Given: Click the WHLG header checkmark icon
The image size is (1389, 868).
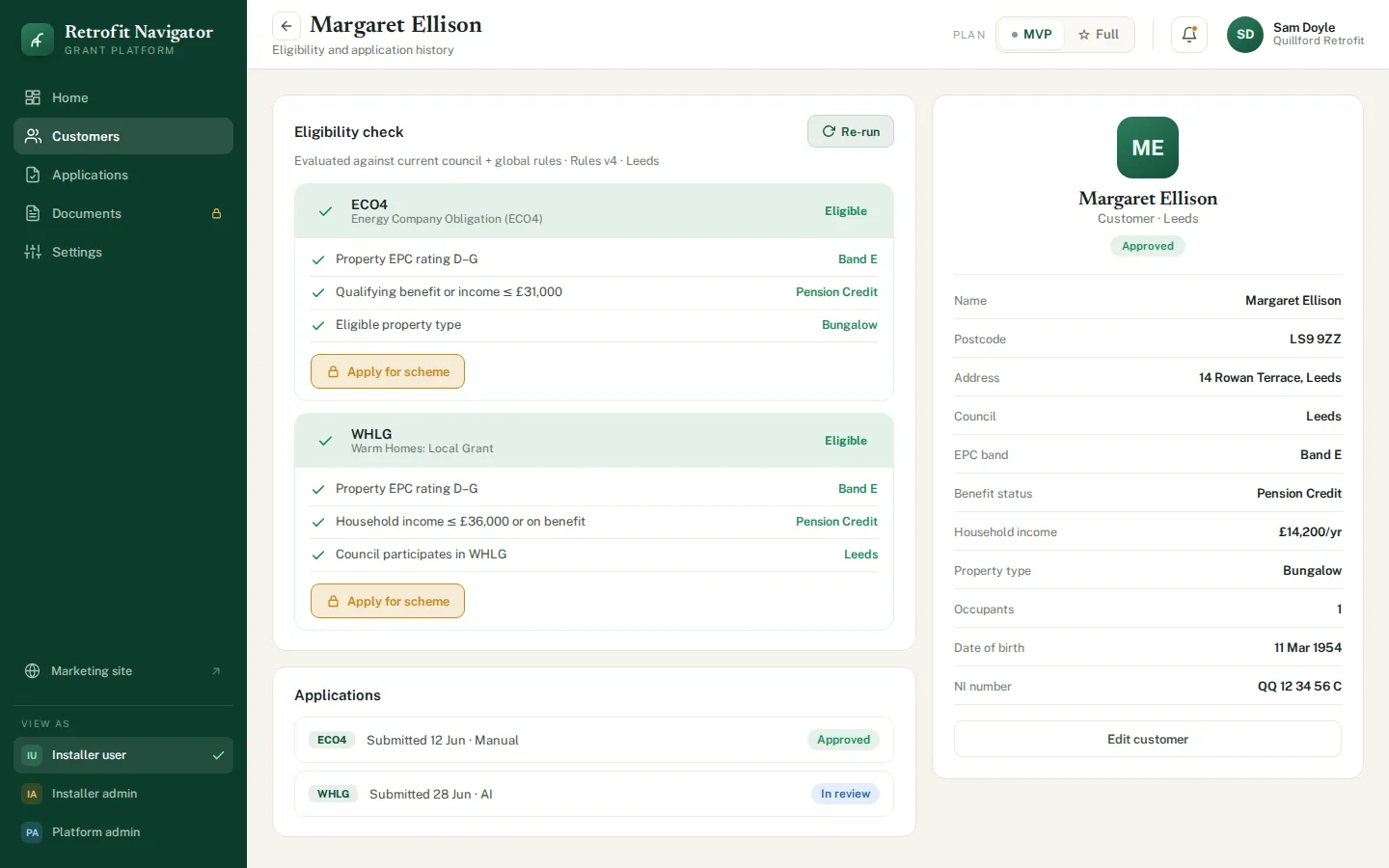Looking at the screenshot, I should [x=326, y=441].
